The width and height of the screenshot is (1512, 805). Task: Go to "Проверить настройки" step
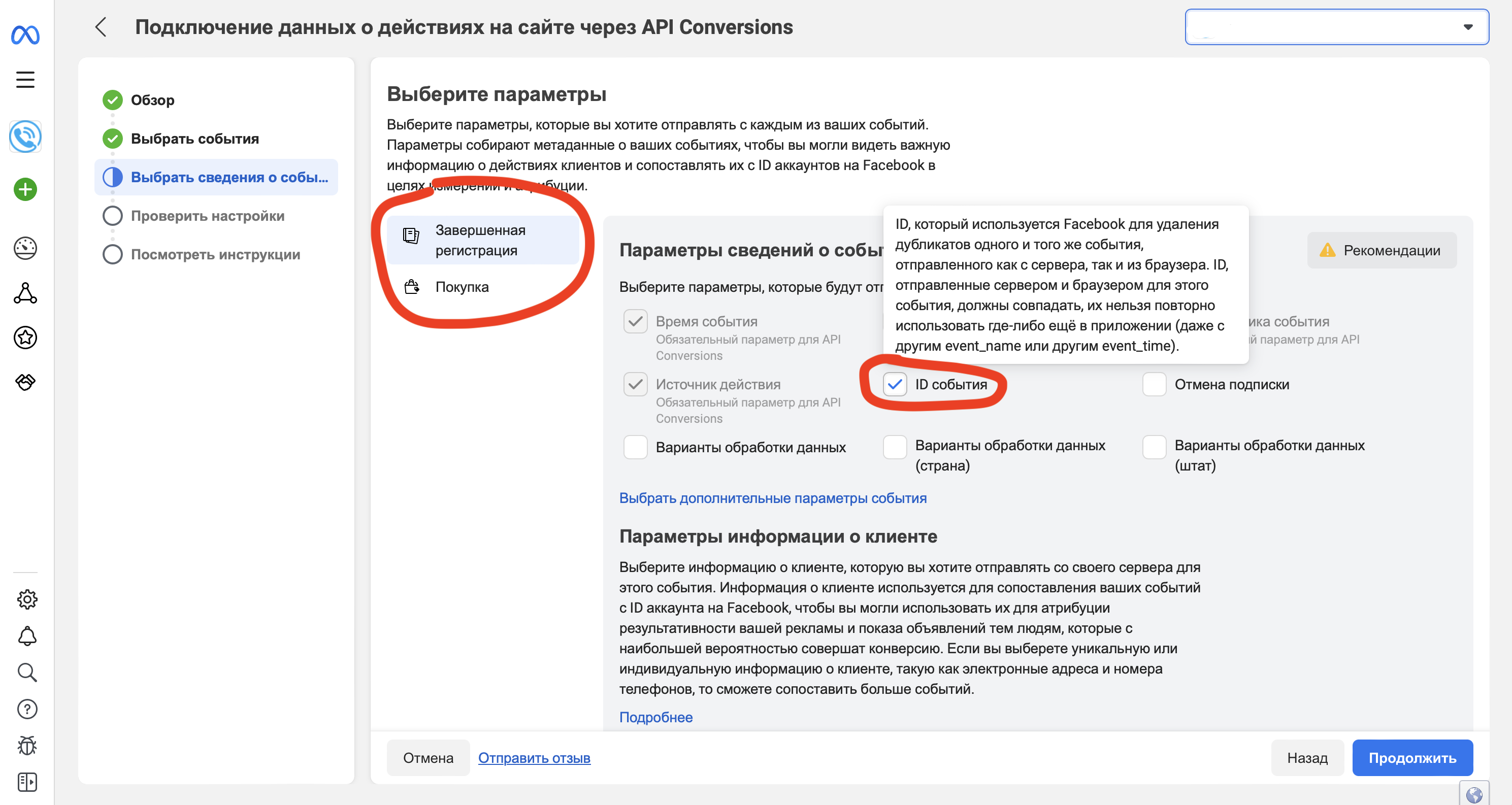pos(207,216)
